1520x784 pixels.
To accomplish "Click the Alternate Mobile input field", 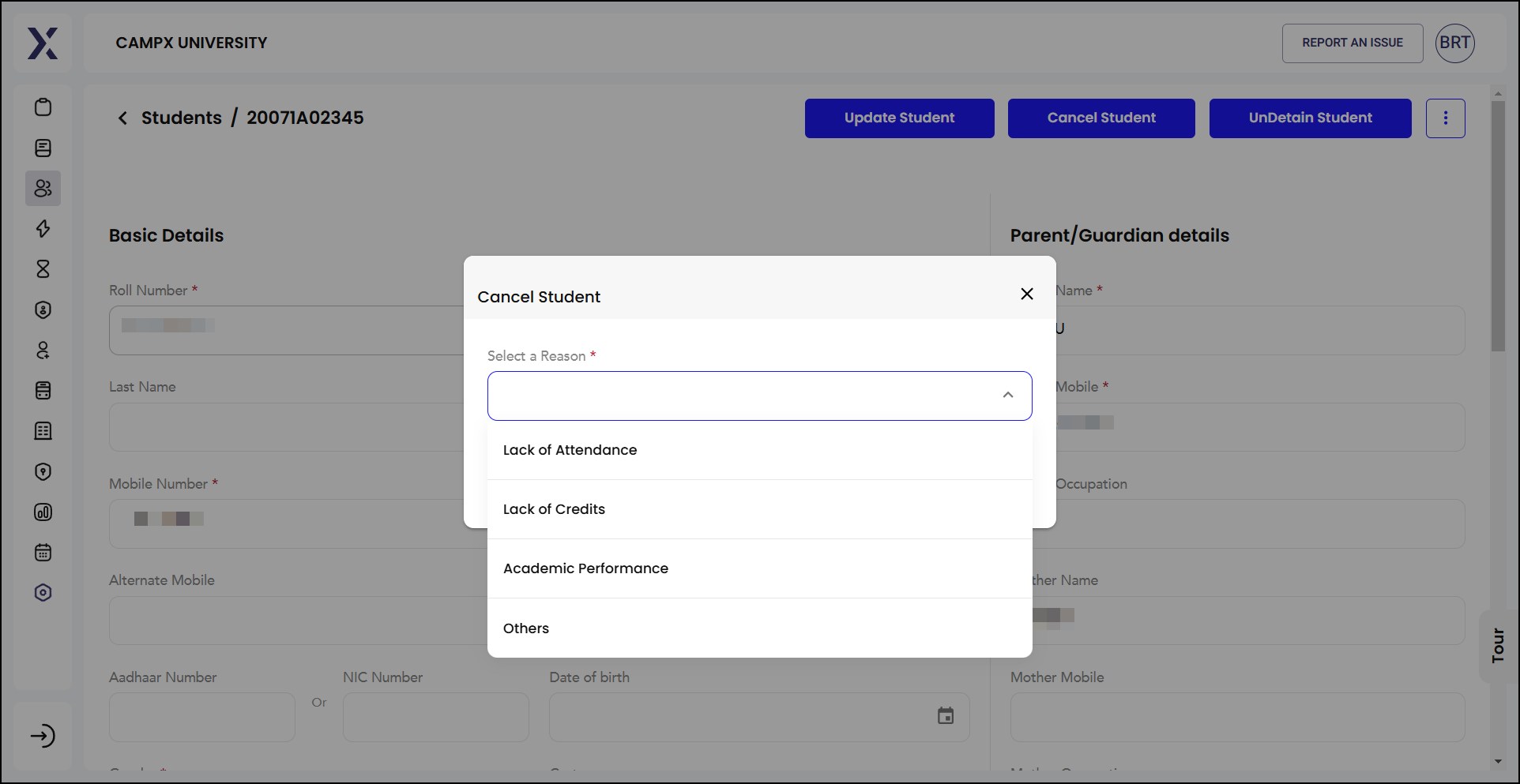I will (298, 621).
